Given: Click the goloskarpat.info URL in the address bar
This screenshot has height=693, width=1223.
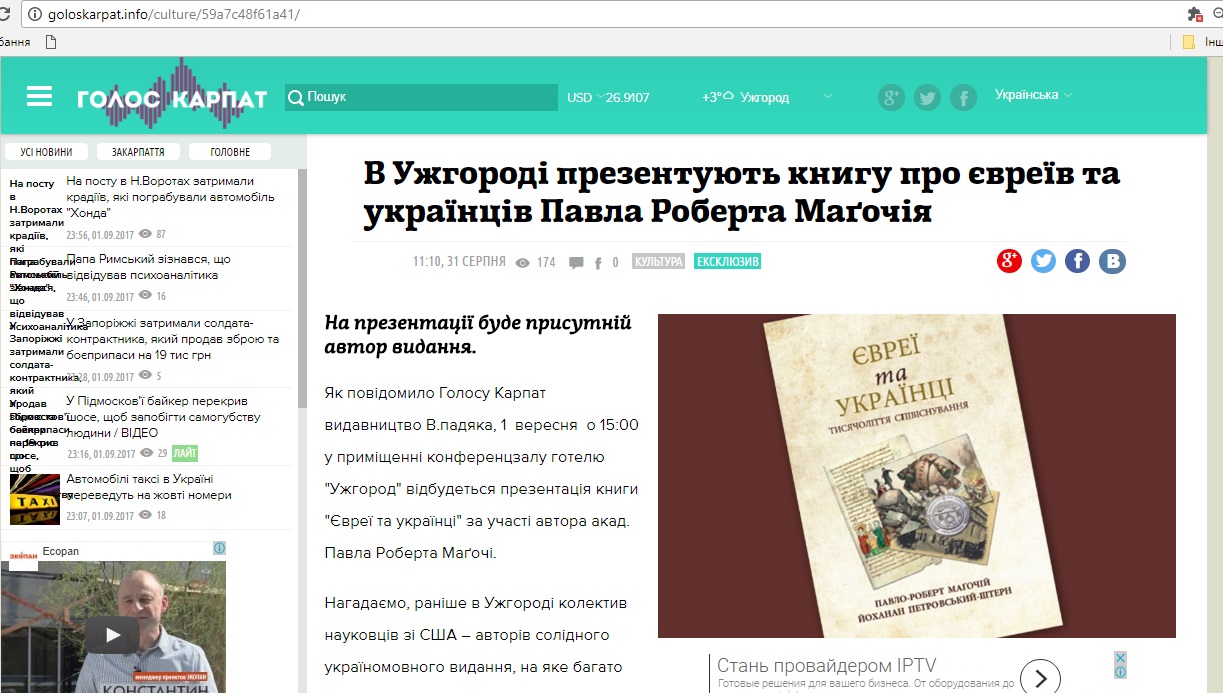Looking at the screenshot, I should [174, 15].
